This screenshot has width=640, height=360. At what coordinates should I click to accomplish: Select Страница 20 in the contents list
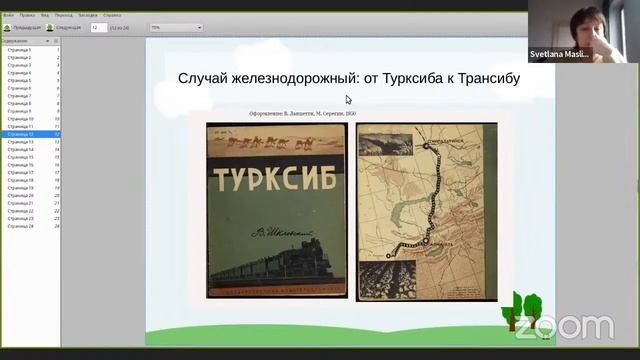coord(31,196)
